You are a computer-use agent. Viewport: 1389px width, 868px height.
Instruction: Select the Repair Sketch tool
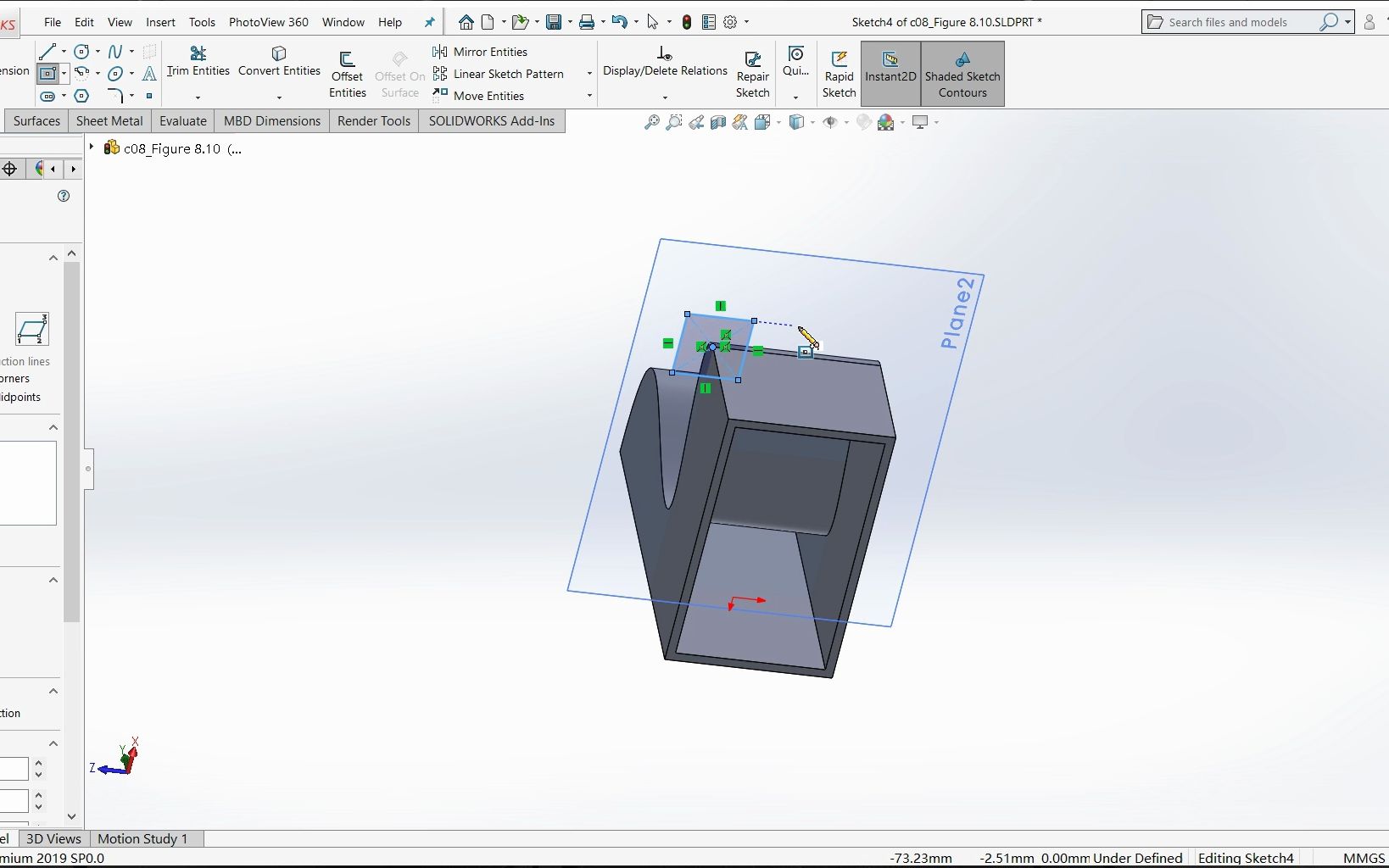753,73
